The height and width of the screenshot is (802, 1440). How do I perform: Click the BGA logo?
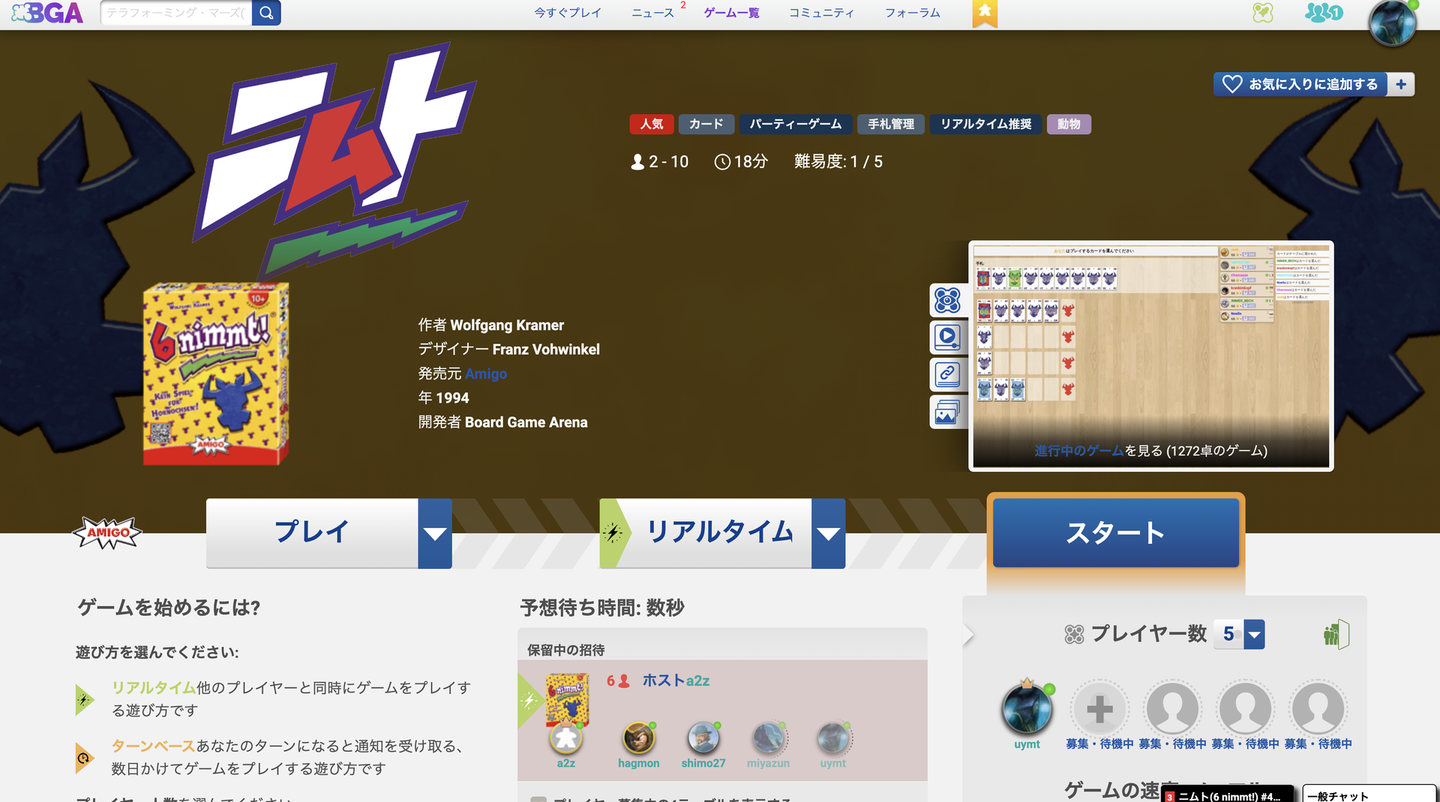pyautogui.click(x=47, y=13)
